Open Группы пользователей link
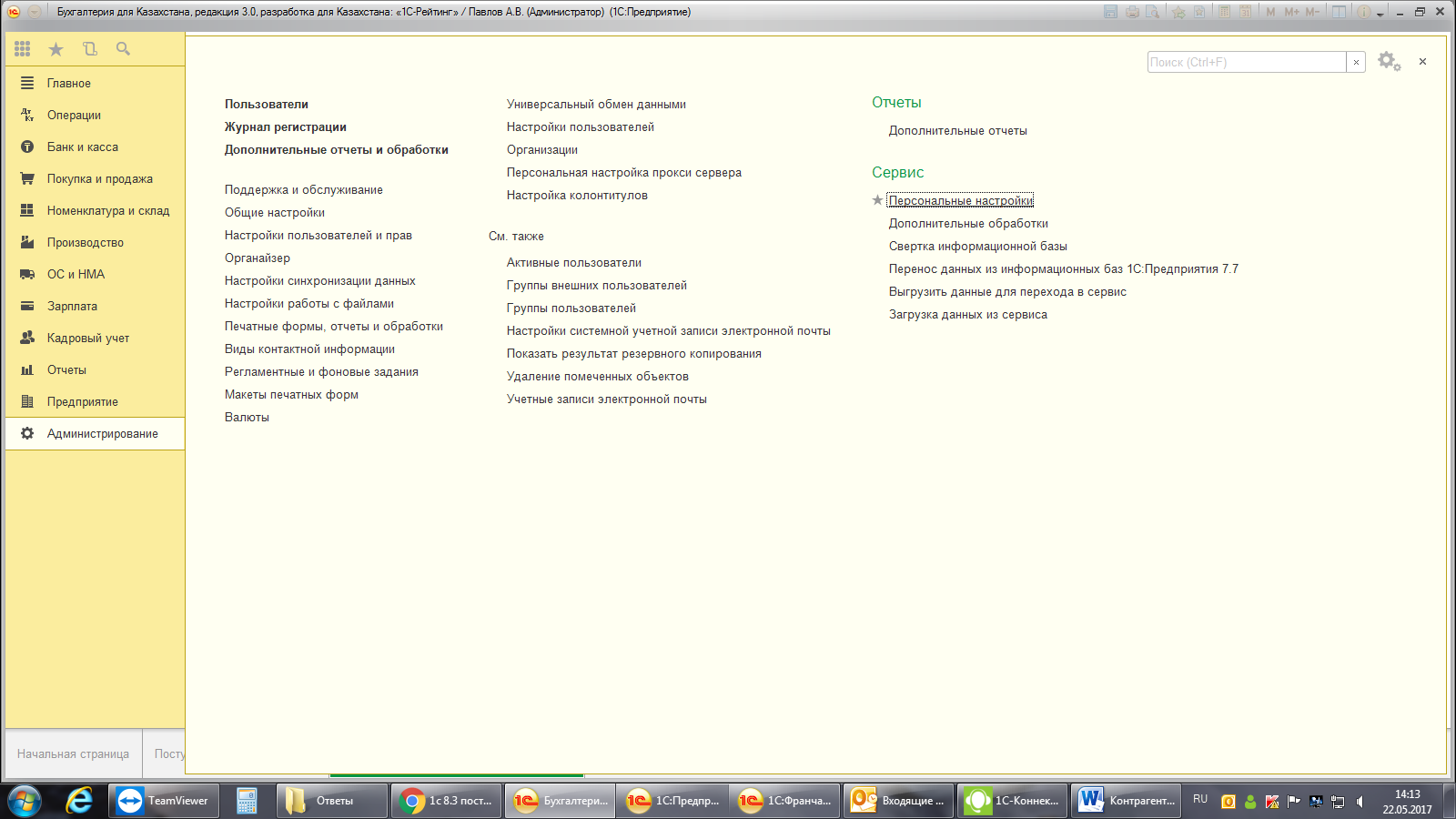 571,308
